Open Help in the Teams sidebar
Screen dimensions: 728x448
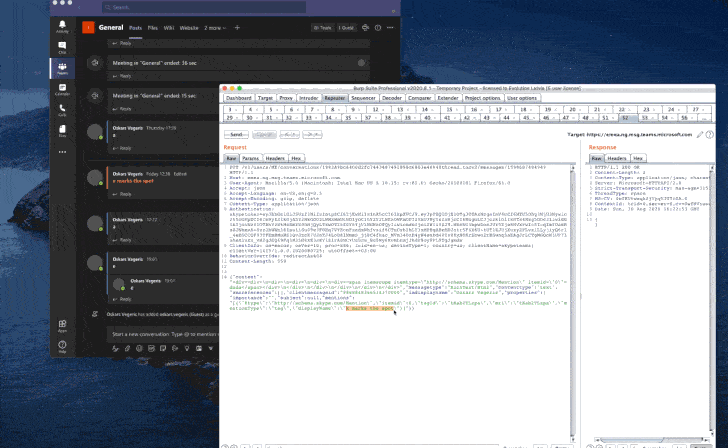point(62,346)
